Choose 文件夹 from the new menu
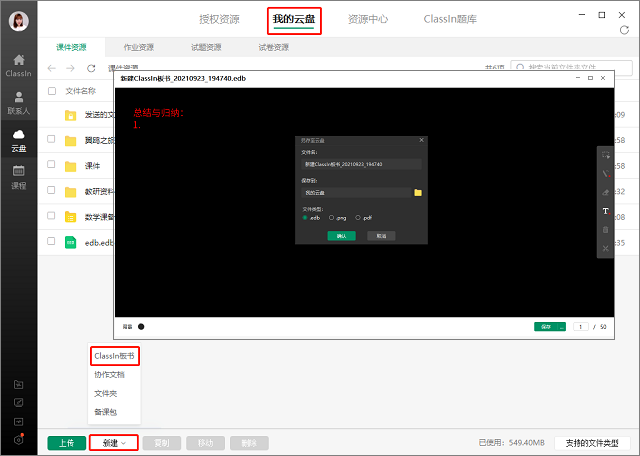 tap(106, 394)
